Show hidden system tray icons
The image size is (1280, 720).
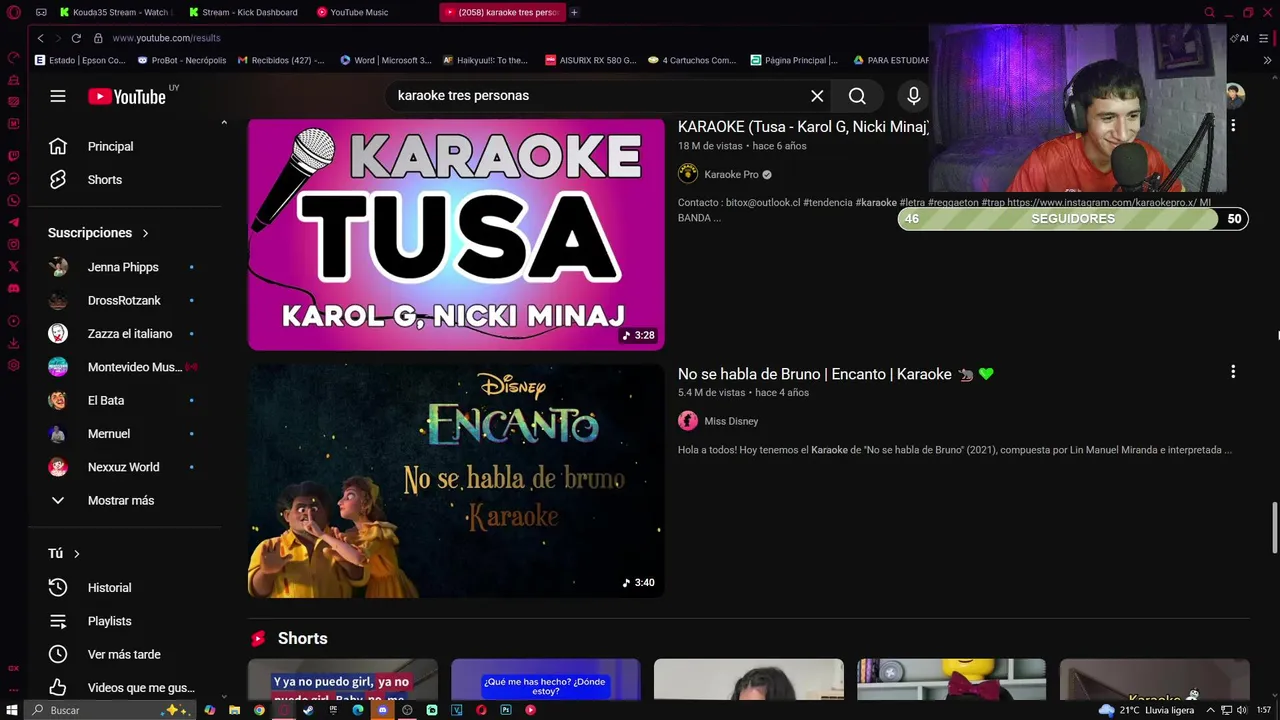(x=1210, y=710)
